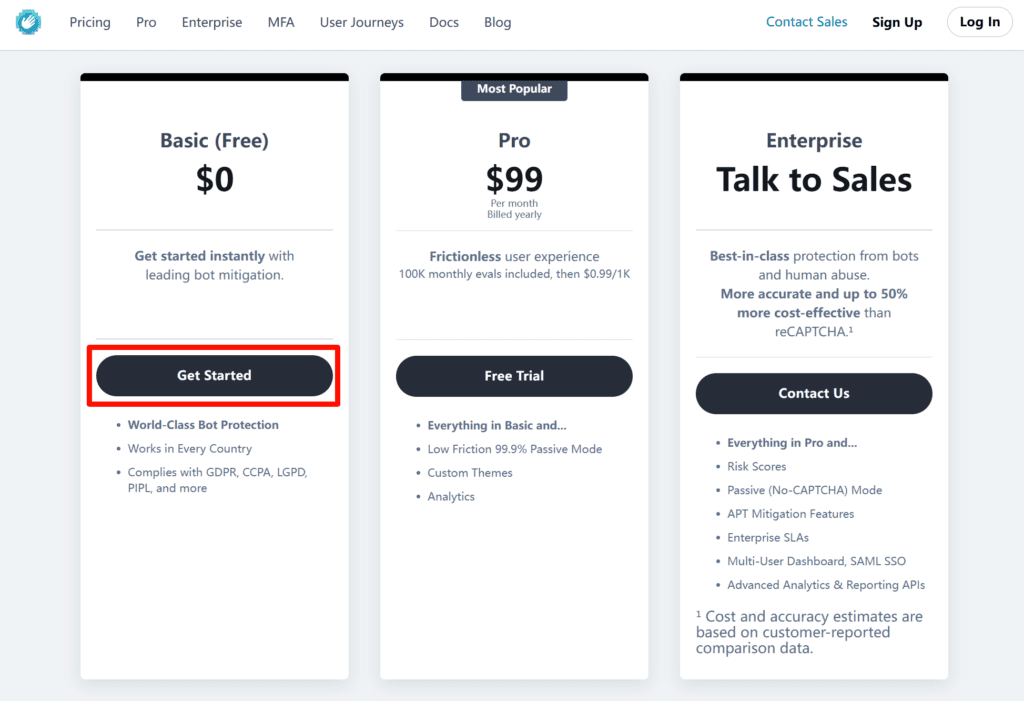Viewport: 1024px width, 701px height.
Task: Click the Talk to Sales heading
Action: [x=814, y=180]
